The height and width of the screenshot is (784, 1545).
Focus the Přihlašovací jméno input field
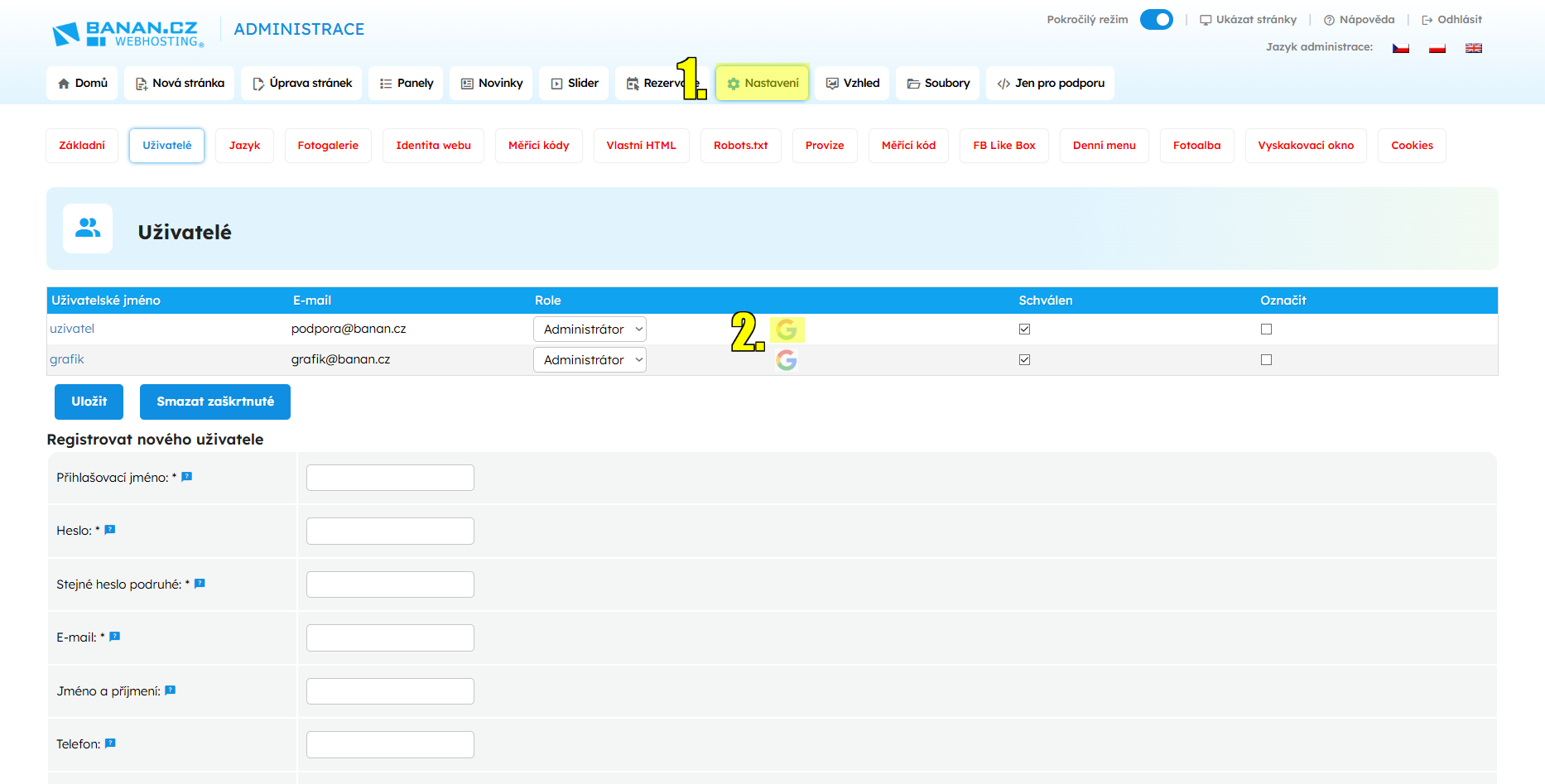[x=390, y=478]
